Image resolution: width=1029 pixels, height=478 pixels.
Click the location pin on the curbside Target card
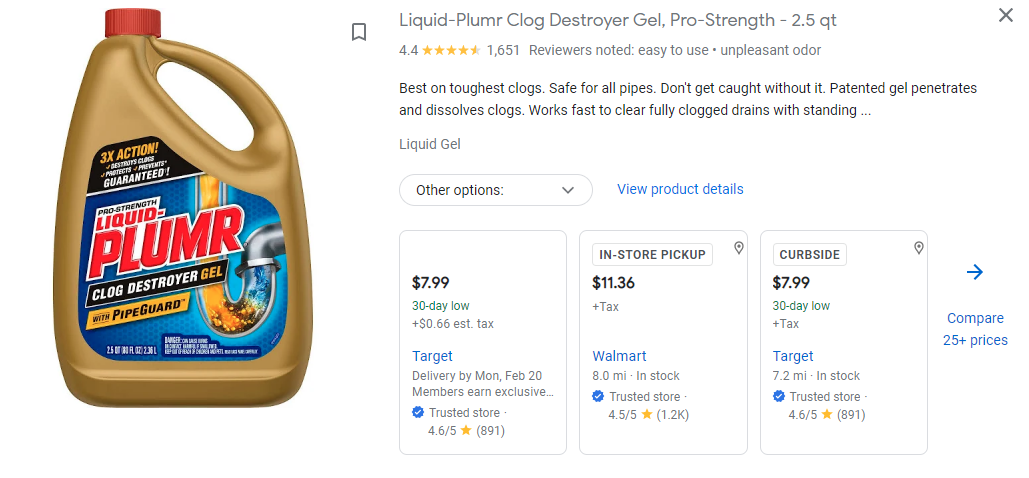click(x=919, y=248)
